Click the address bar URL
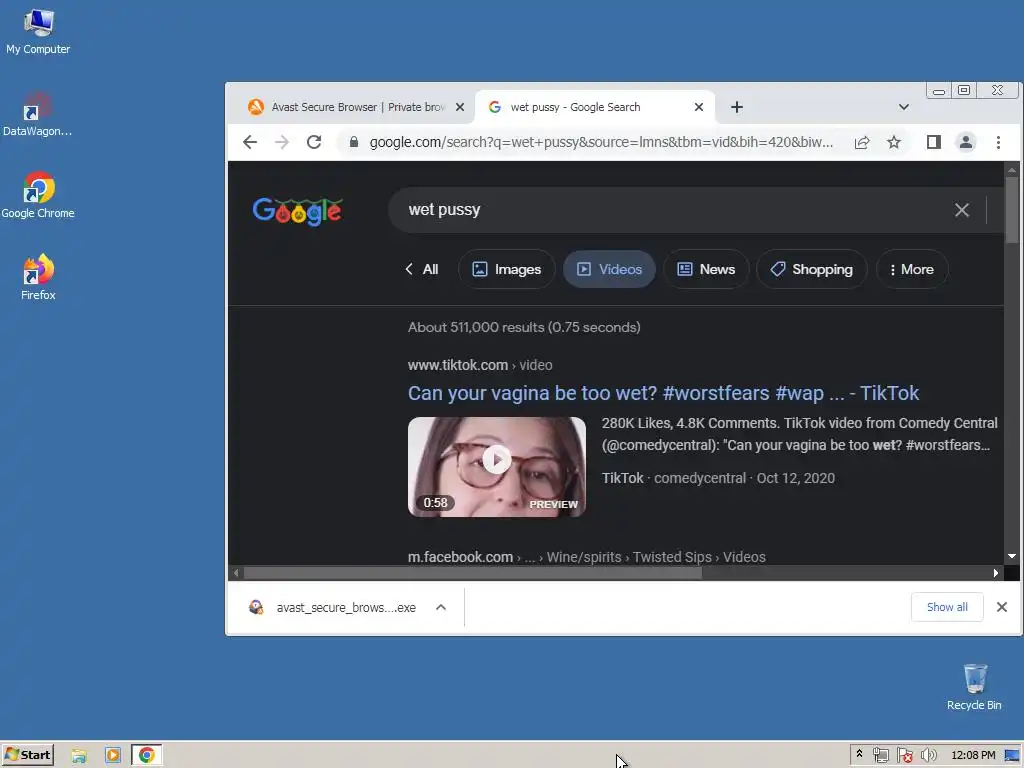 coord(601,142)
